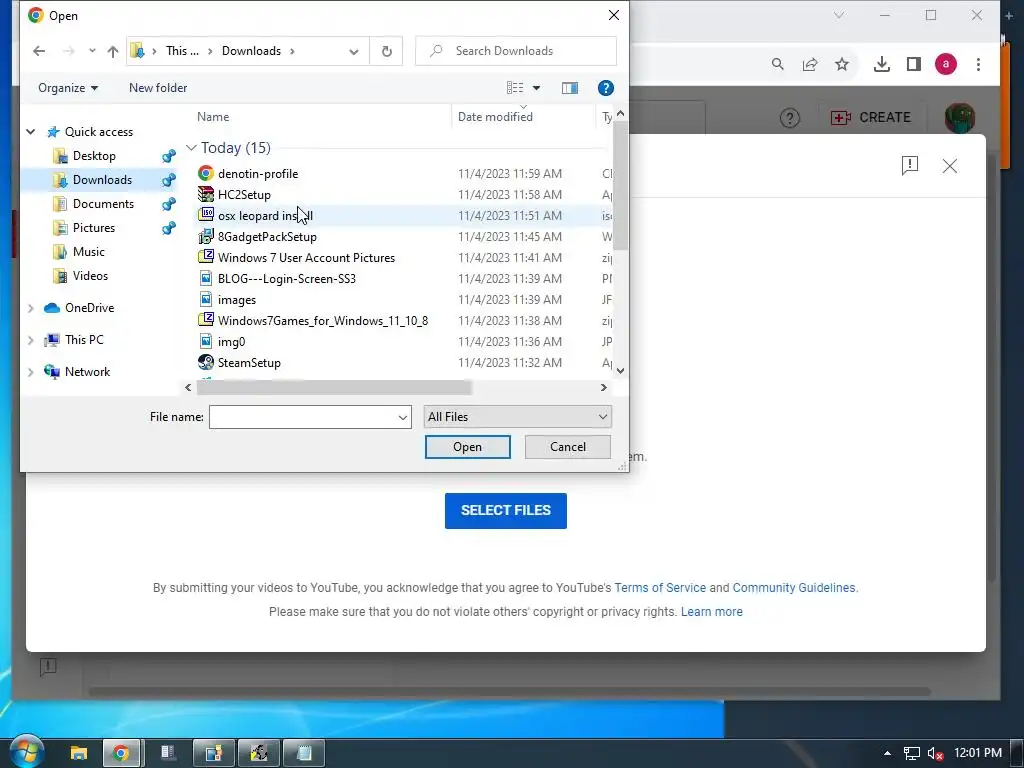Toggle Chrome's side panel icon
Image resolution: width=1024 pixels, height=768 pixels.
click(x=914, y=64)
